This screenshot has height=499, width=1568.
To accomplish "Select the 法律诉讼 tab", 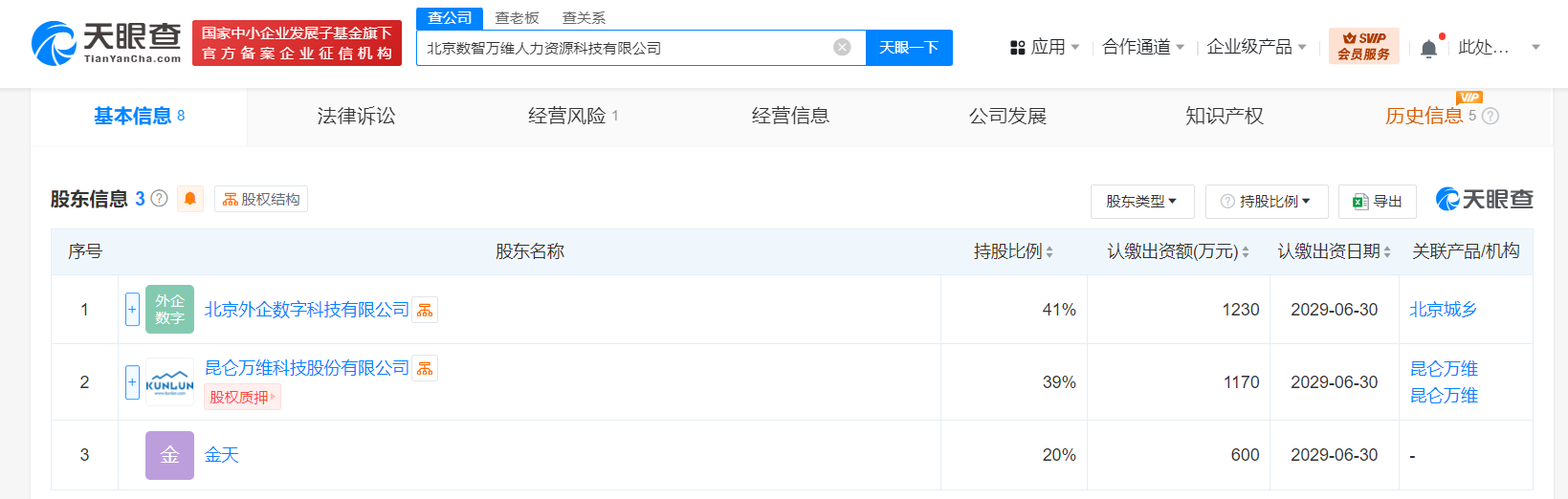I will click(356, 117).
